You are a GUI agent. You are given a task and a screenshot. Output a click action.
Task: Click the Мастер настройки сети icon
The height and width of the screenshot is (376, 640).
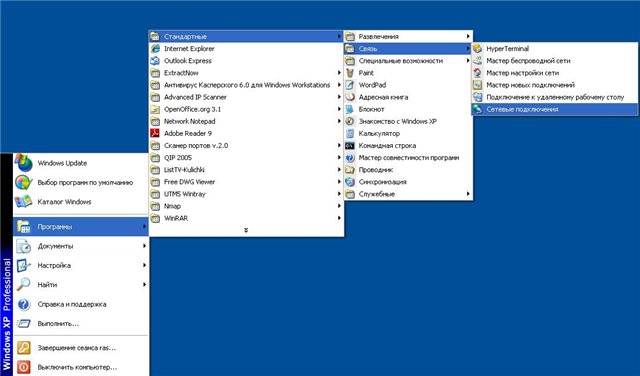478,73
